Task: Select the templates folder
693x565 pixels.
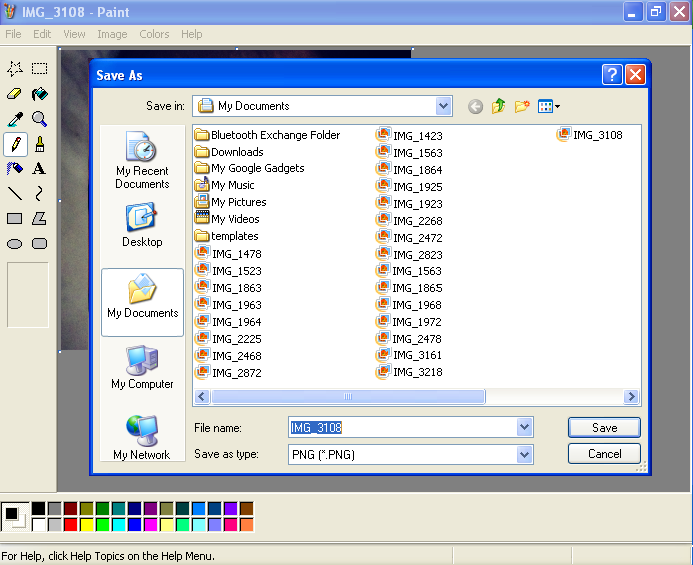Action: click(226, 236)
